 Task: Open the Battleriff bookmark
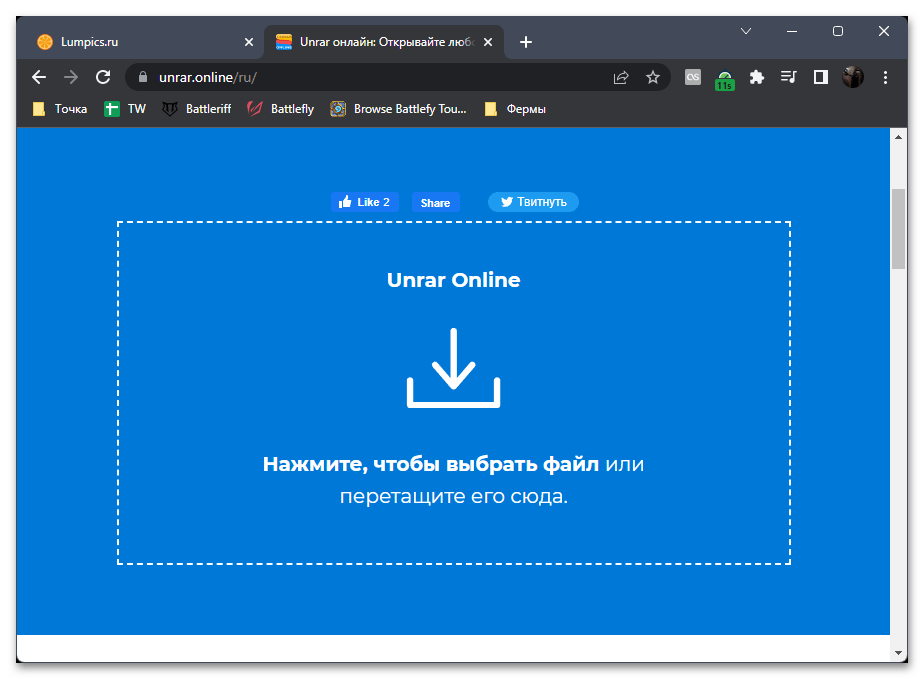(x=197, y=109)
